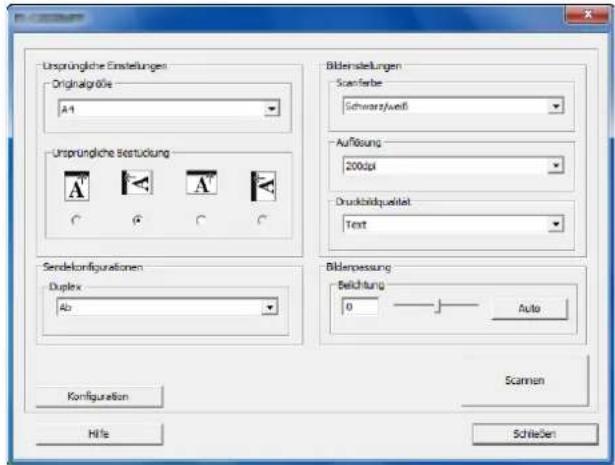
Task: Click the Belichtung value input field
Action: [360, 307]
